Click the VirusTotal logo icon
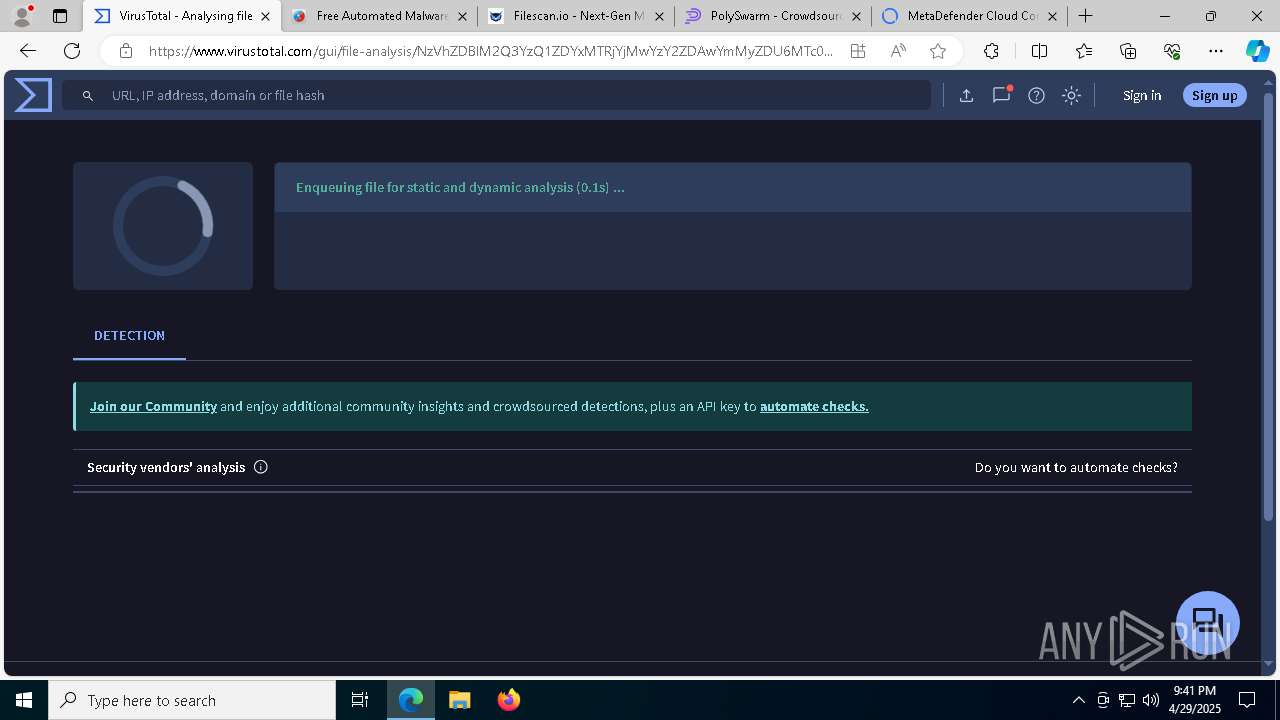Viewport: 1280px width, 720px height. click(x=33, y=95)
